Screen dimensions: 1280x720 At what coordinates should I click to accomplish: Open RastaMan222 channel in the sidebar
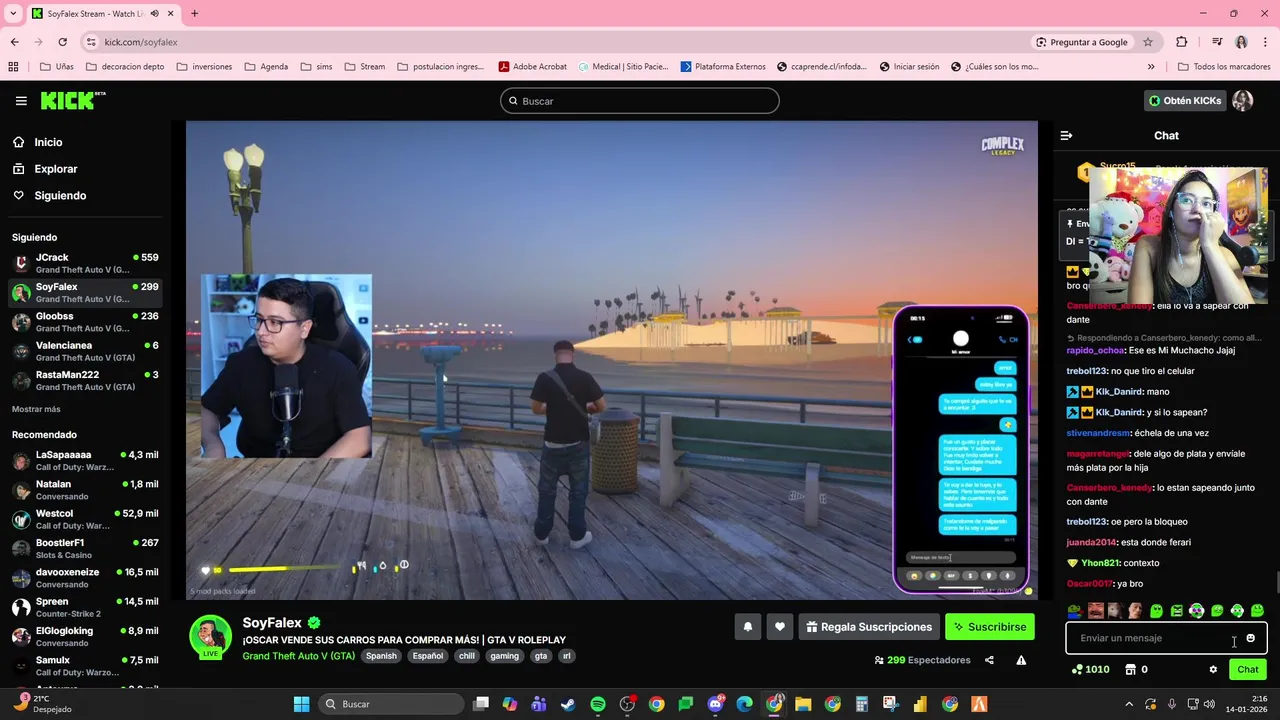point(85,380)
